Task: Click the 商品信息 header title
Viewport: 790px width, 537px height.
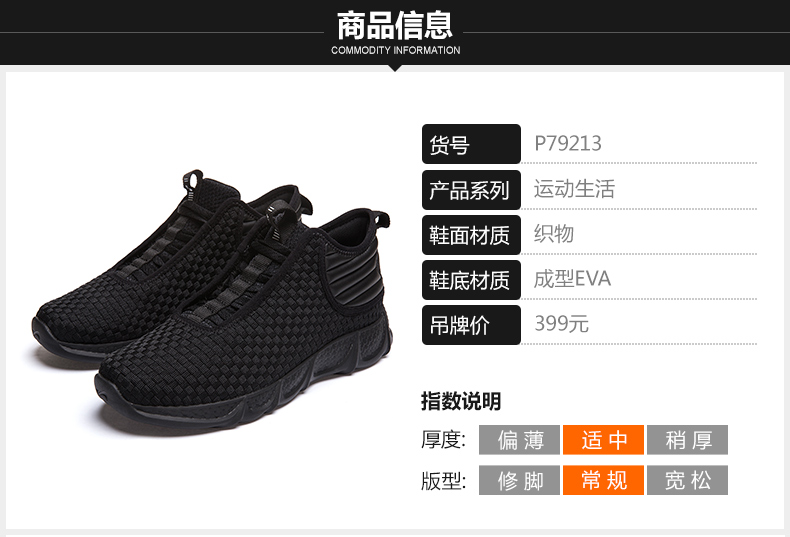Action: click(x=395, y=26)
